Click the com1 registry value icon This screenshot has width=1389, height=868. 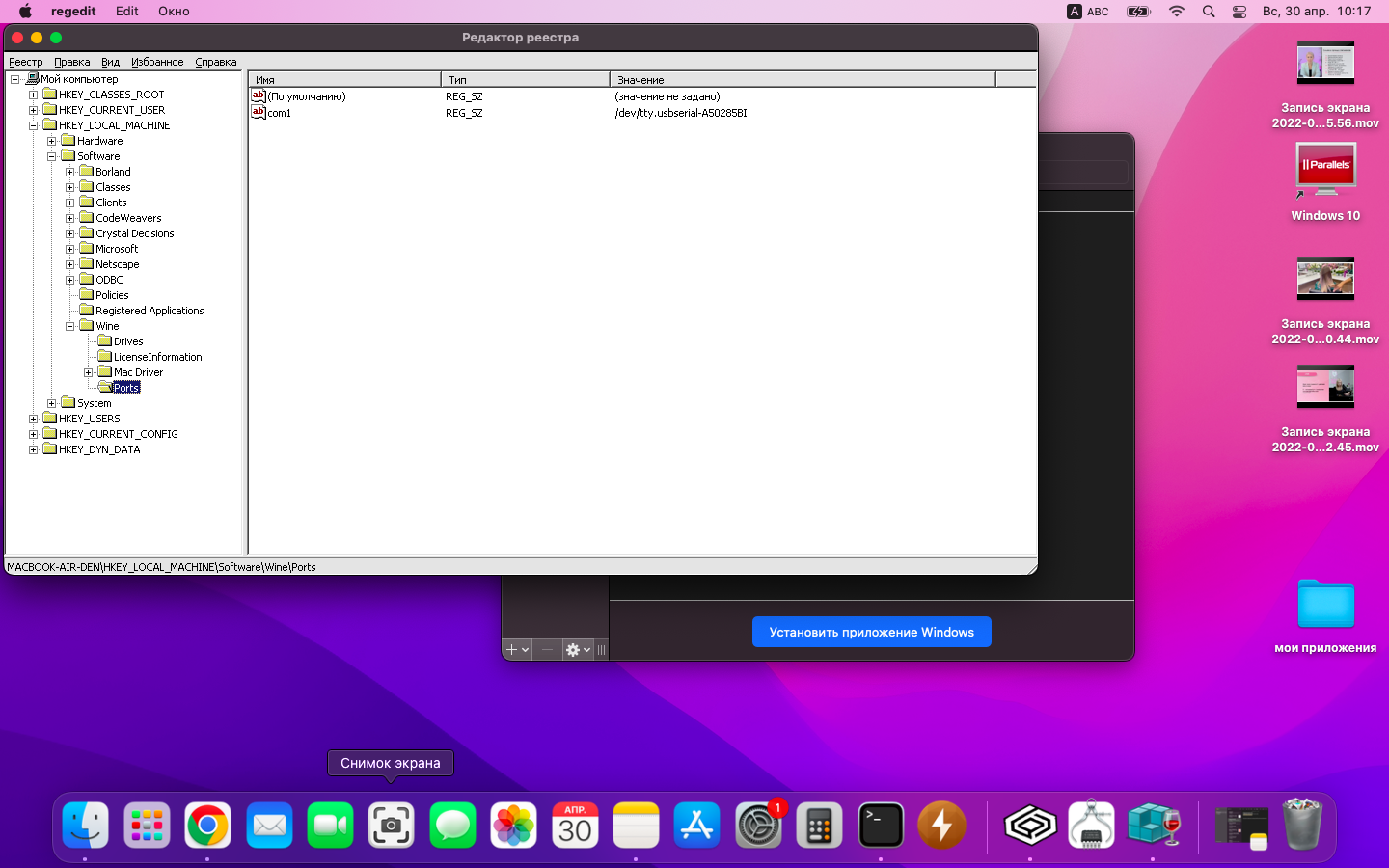(259, 112)
